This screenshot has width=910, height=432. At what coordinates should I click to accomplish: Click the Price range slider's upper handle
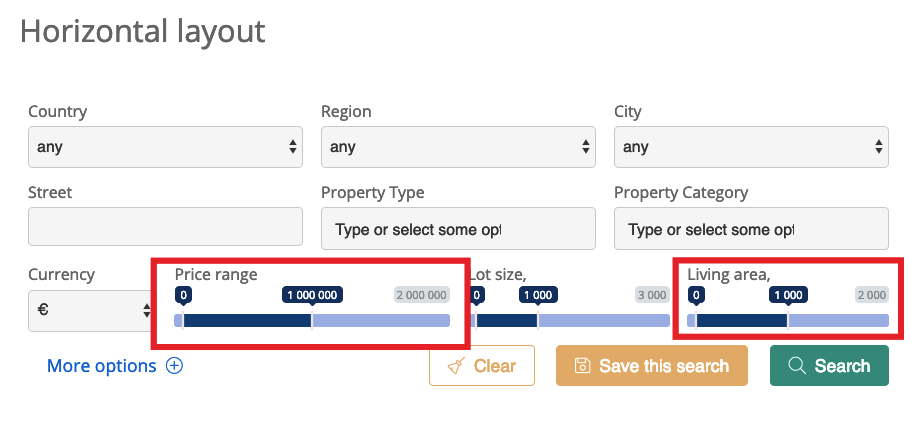(x=312, y=321)
